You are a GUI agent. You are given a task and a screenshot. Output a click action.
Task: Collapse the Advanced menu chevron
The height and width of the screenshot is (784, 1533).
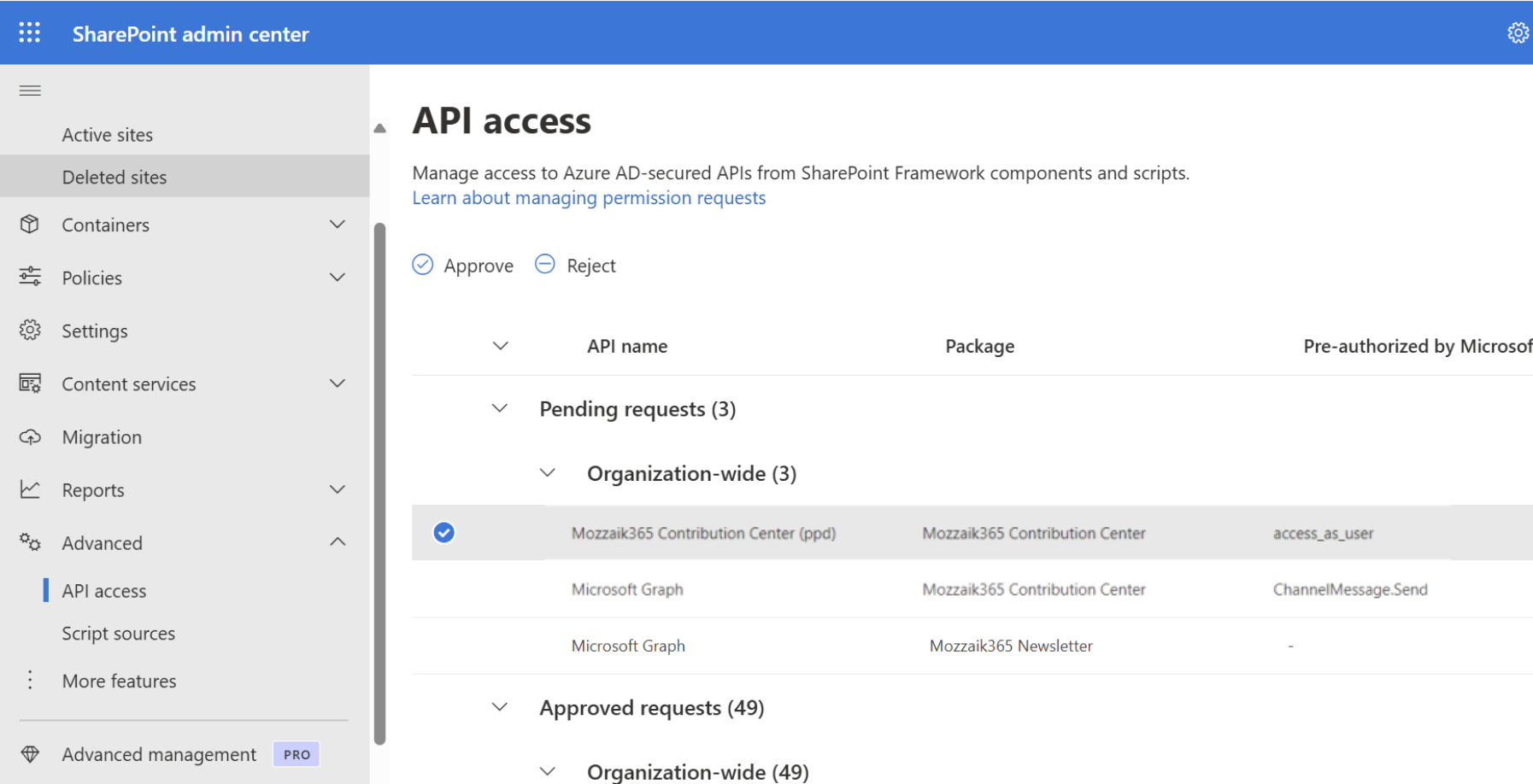pyautogui.click(x=338, y=542)
